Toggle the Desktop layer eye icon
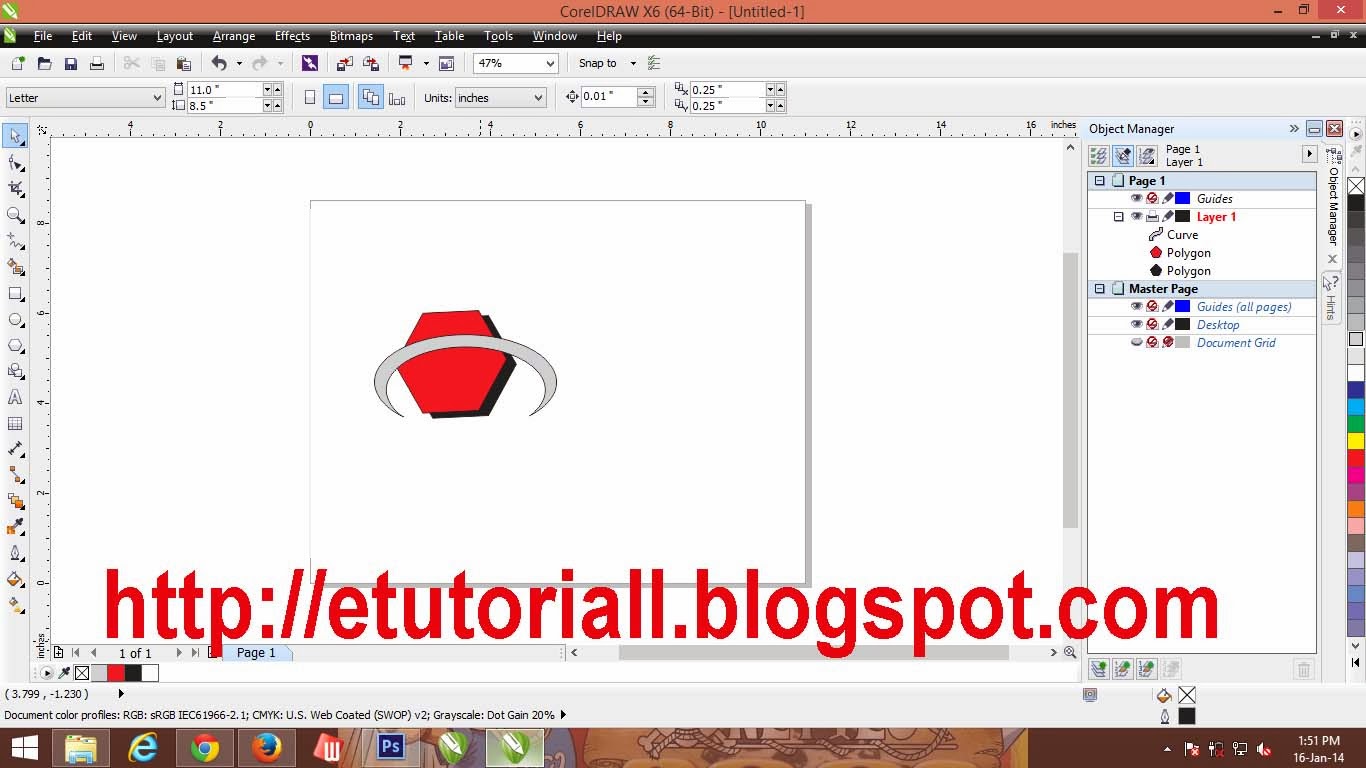This screenshot has height=768, width=1366. [x=1136, y=325]
